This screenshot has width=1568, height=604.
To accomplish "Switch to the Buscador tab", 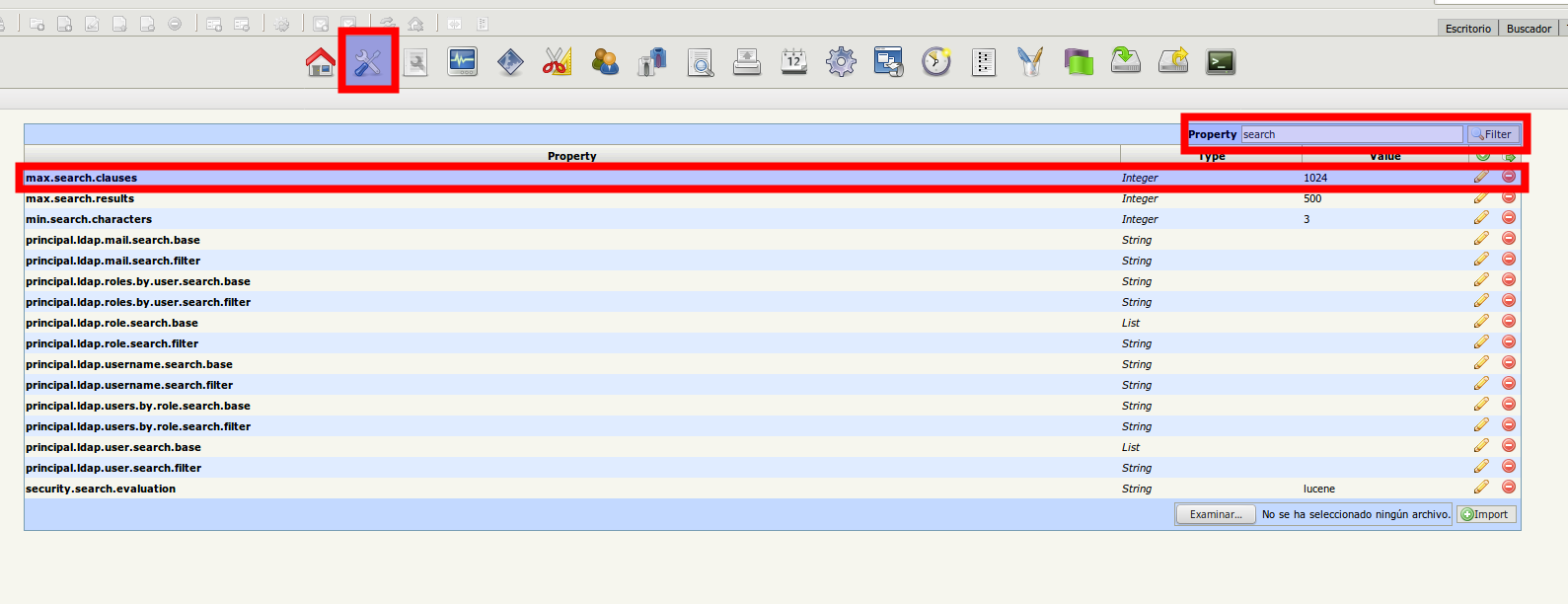I will pos(1529,29).
